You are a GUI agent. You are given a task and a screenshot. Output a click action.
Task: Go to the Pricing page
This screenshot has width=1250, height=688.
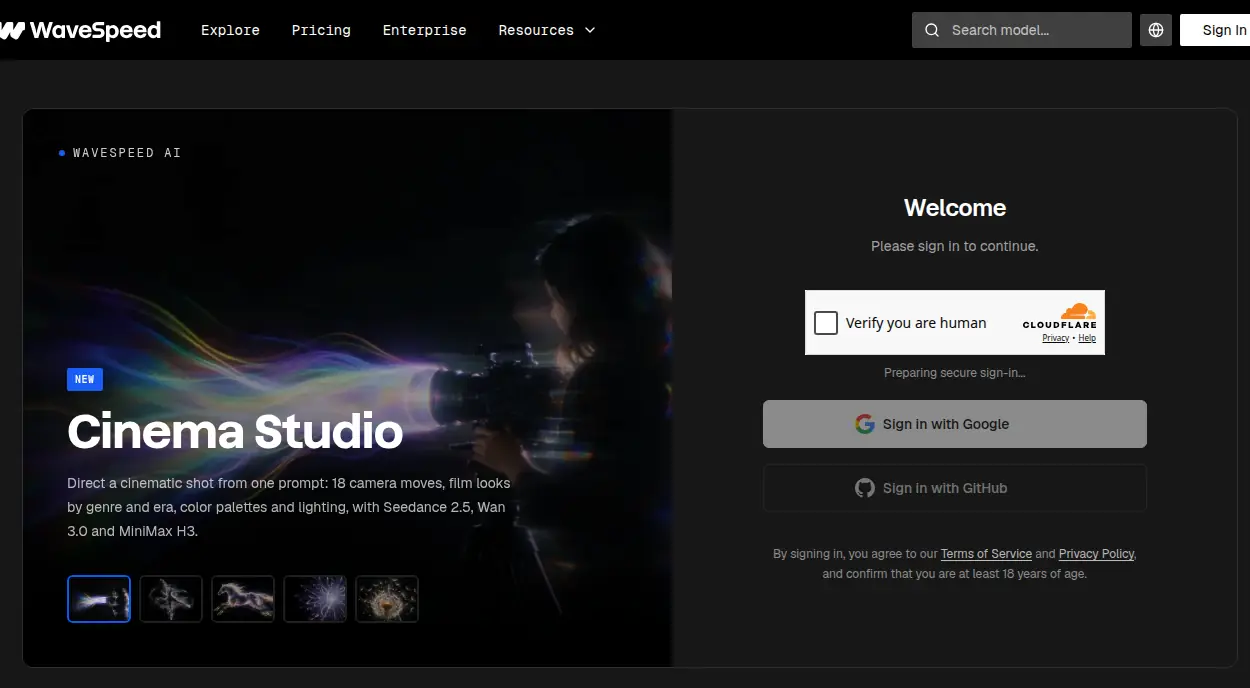point(321,30)
